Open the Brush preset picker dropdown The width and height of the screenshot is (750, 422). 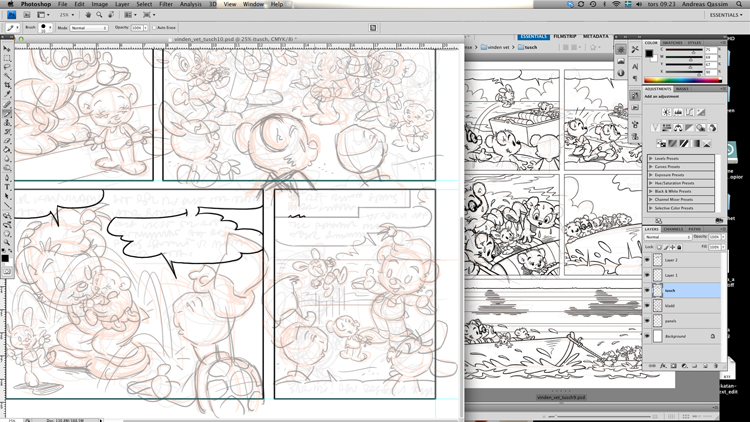(x=45, y=28)
